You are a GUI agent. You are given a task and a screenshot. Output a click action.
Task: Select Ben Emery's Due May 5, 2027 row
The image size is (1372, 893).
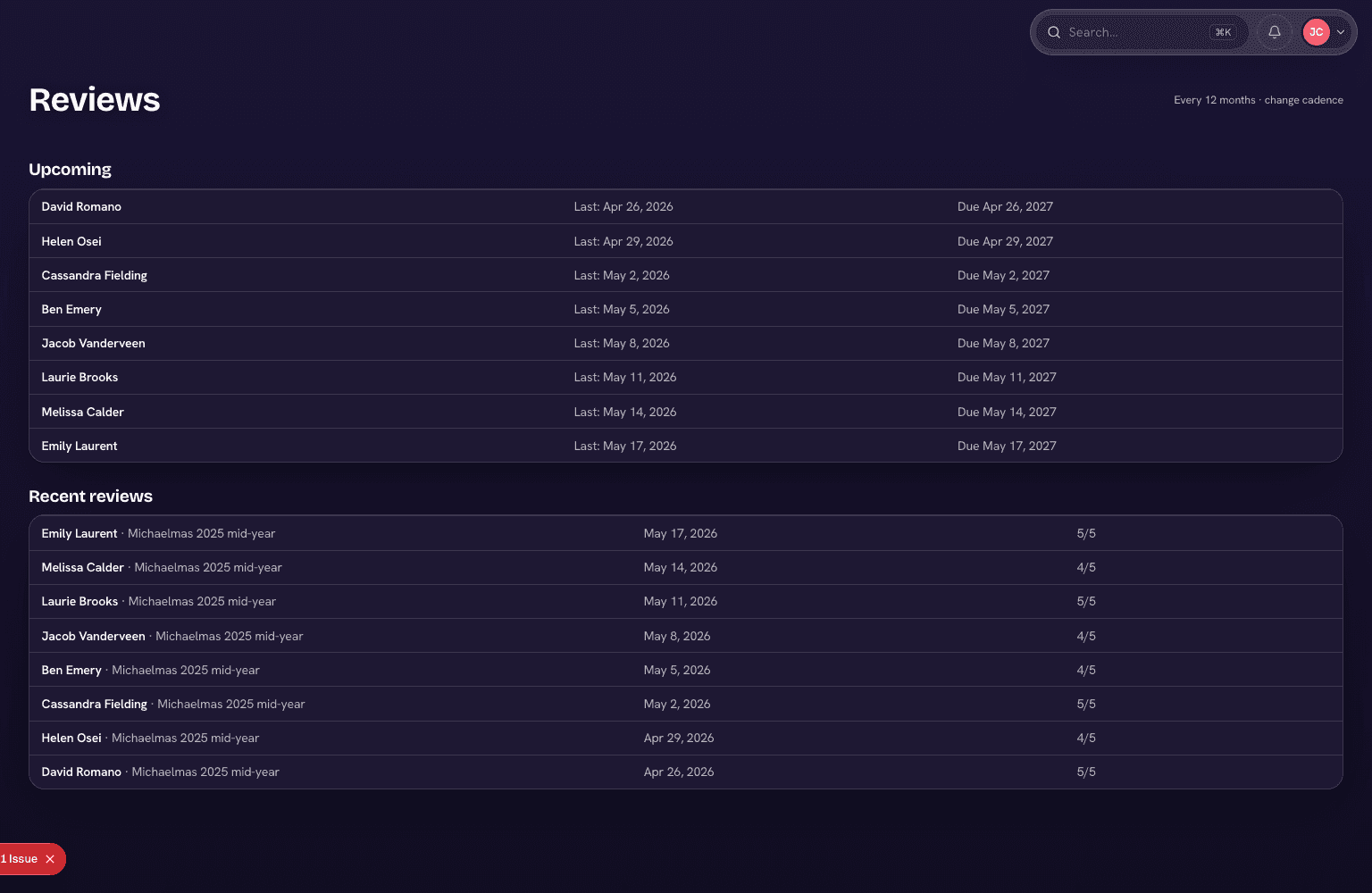[x=686, y=309]
